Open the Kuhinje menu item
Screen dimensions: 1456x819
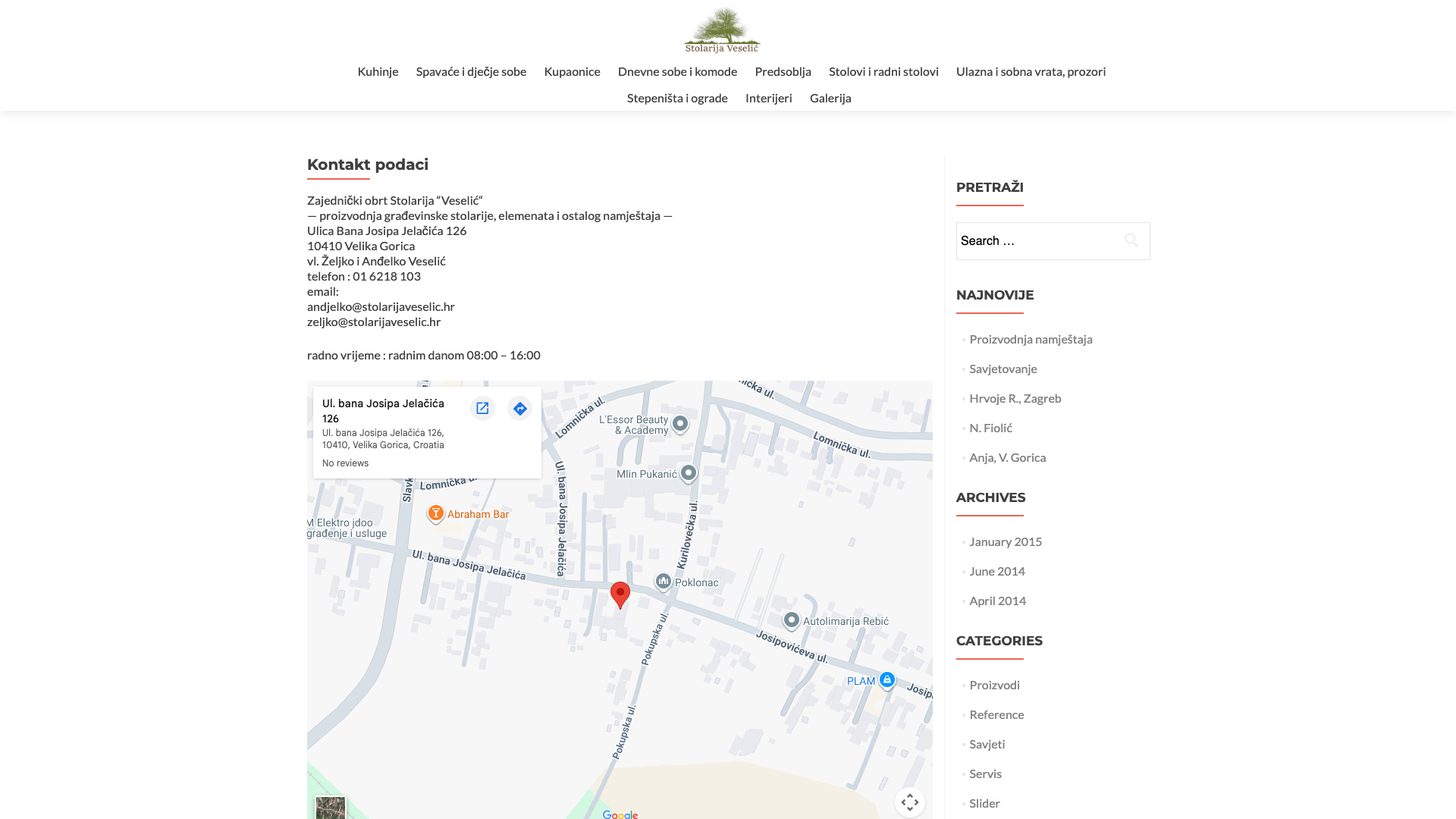tap(378, 71)
